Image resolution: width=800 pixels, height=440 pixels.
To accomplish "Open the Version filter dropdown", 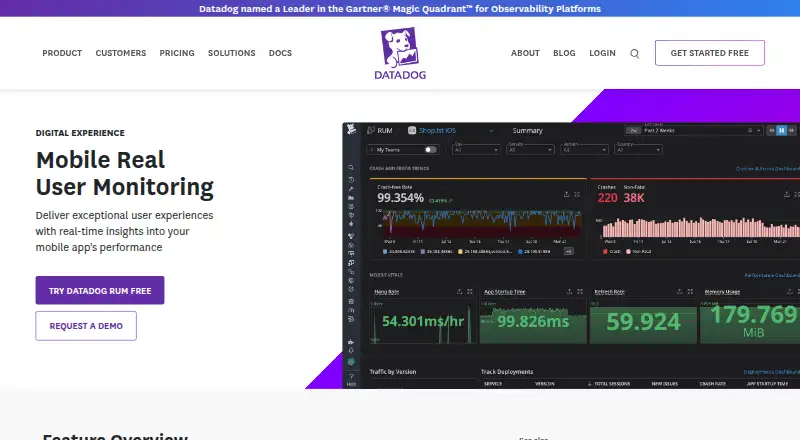I will pos(584,150).
